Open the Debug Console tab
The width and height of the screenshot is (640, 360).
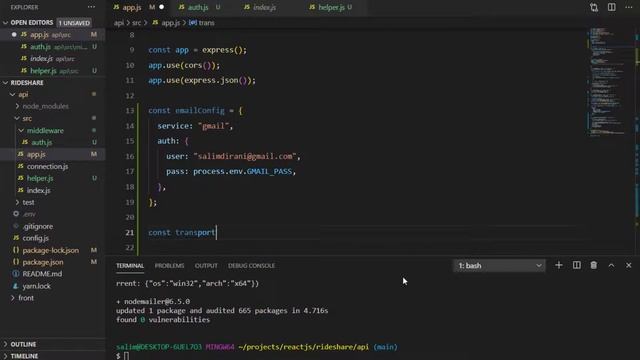tap(251, 266)
